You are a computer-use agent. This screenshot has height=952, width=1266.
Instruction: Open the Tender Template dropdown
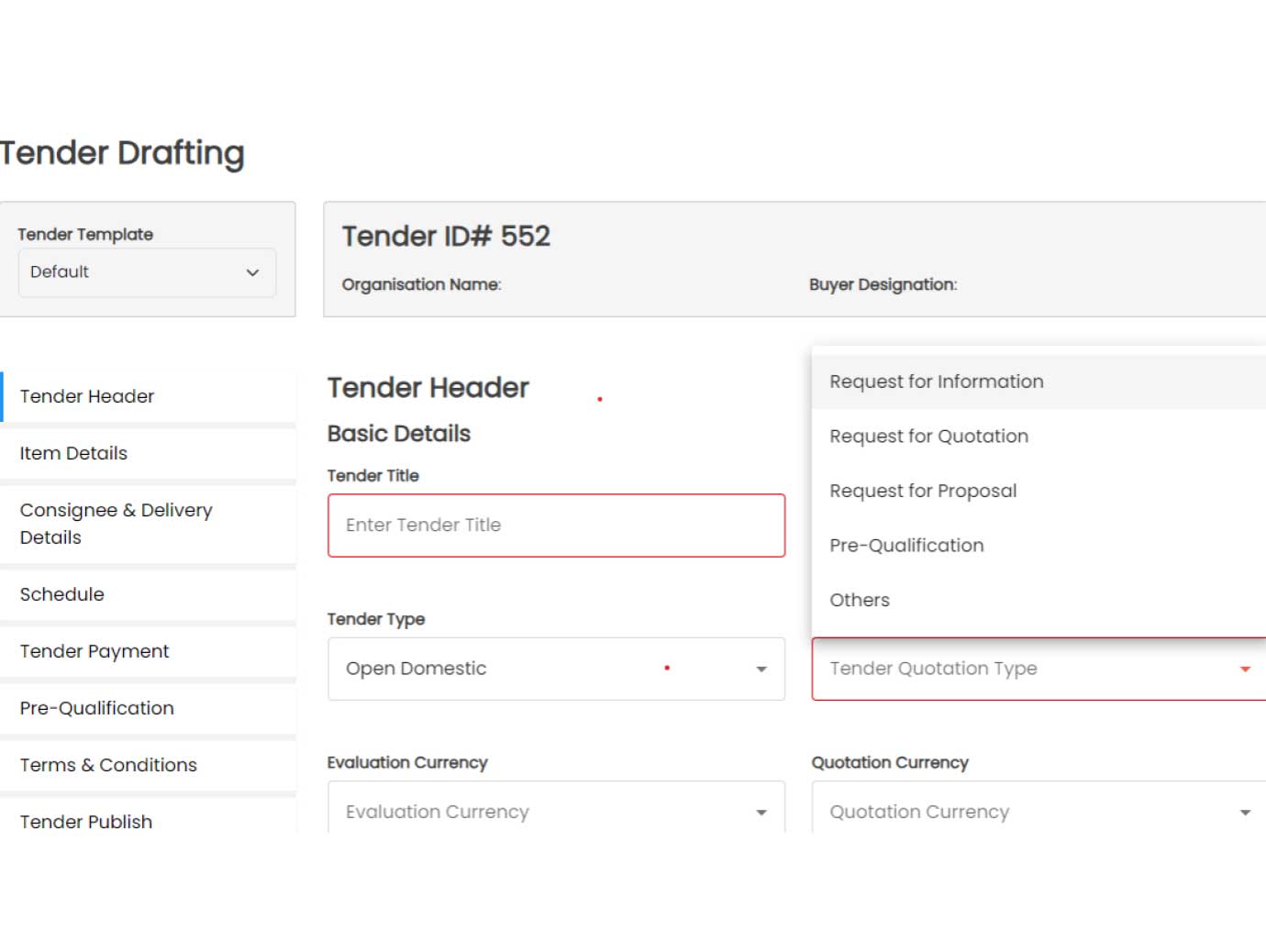click(x=147, y=272)
